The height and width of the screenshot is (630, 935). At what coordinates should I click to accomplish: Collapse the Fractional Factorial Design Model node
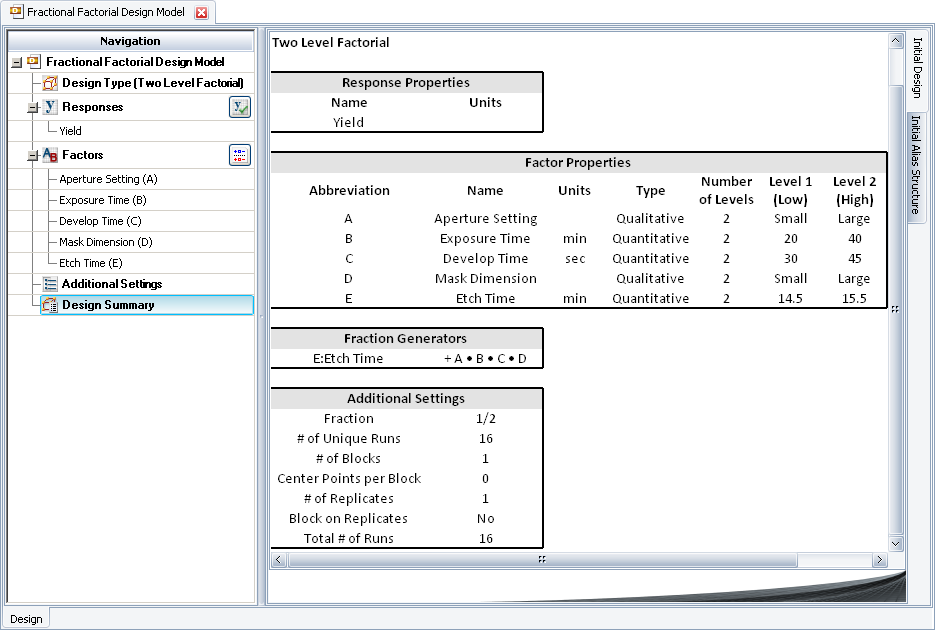tap(16, 62)
